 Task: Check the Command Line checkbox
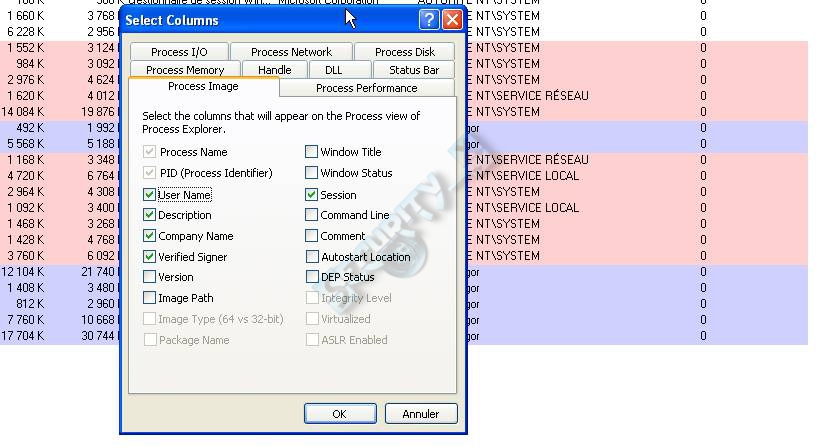pyautogui.click(x=311, y=215)
